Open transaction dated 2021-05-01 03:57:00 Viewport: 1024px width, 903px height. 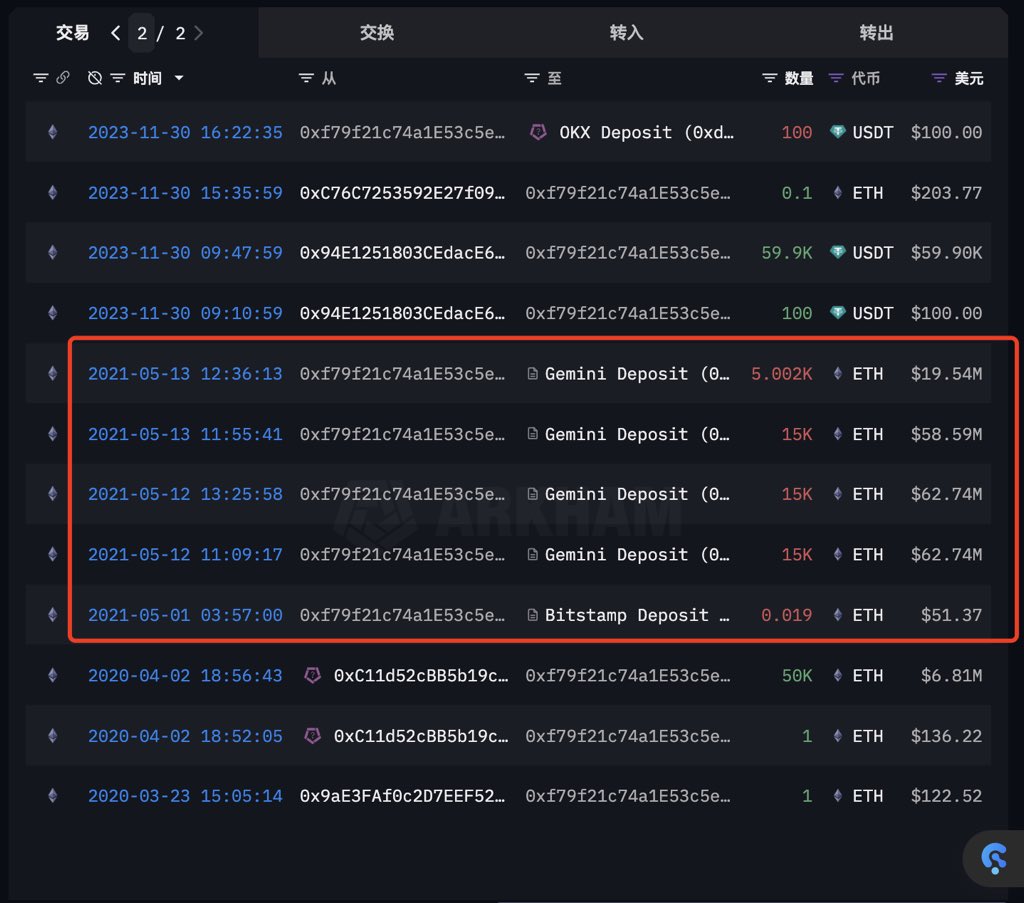click(185, 615)
